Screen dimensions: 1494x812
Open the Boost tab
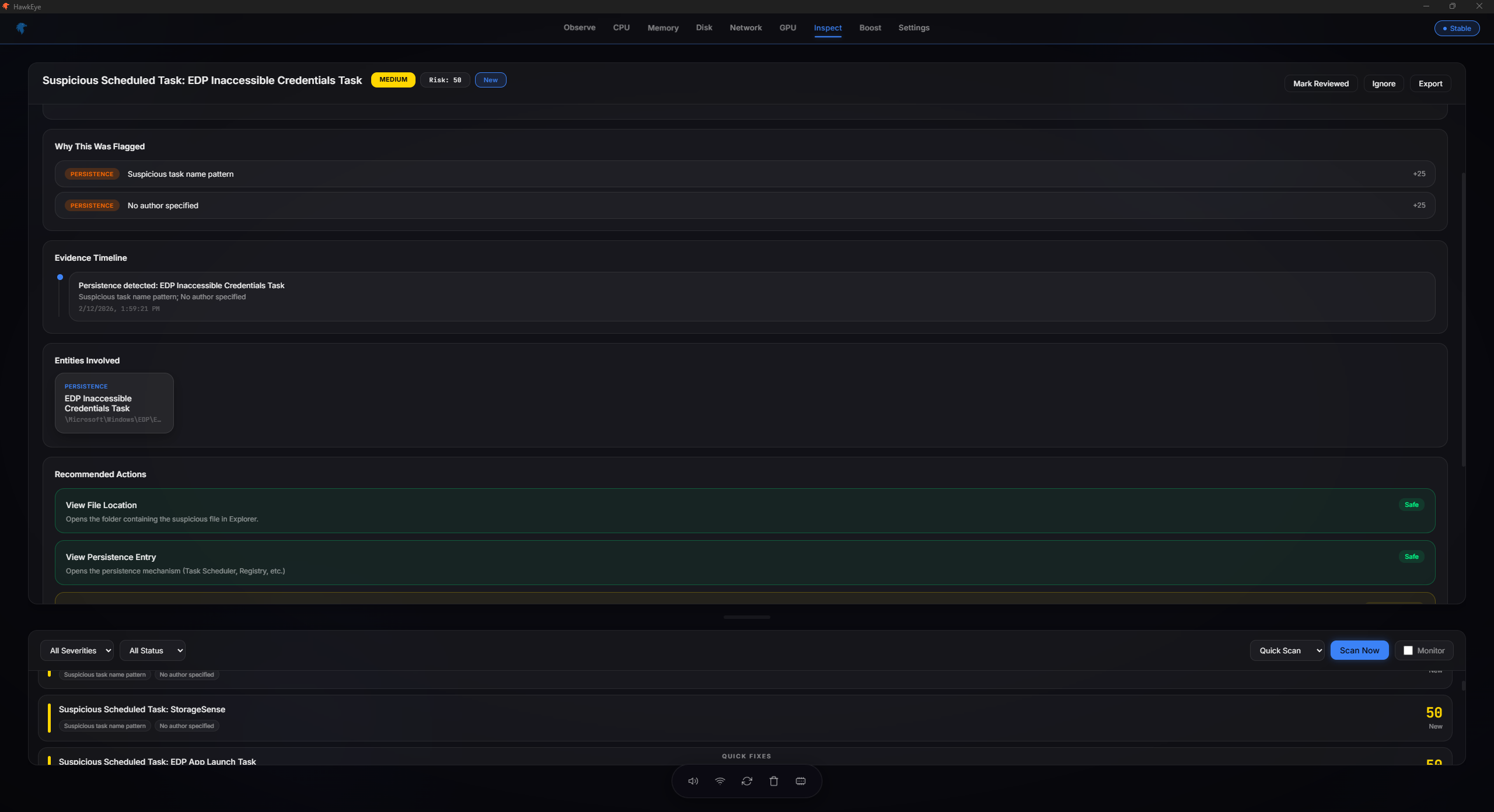[x=870, y=28]
